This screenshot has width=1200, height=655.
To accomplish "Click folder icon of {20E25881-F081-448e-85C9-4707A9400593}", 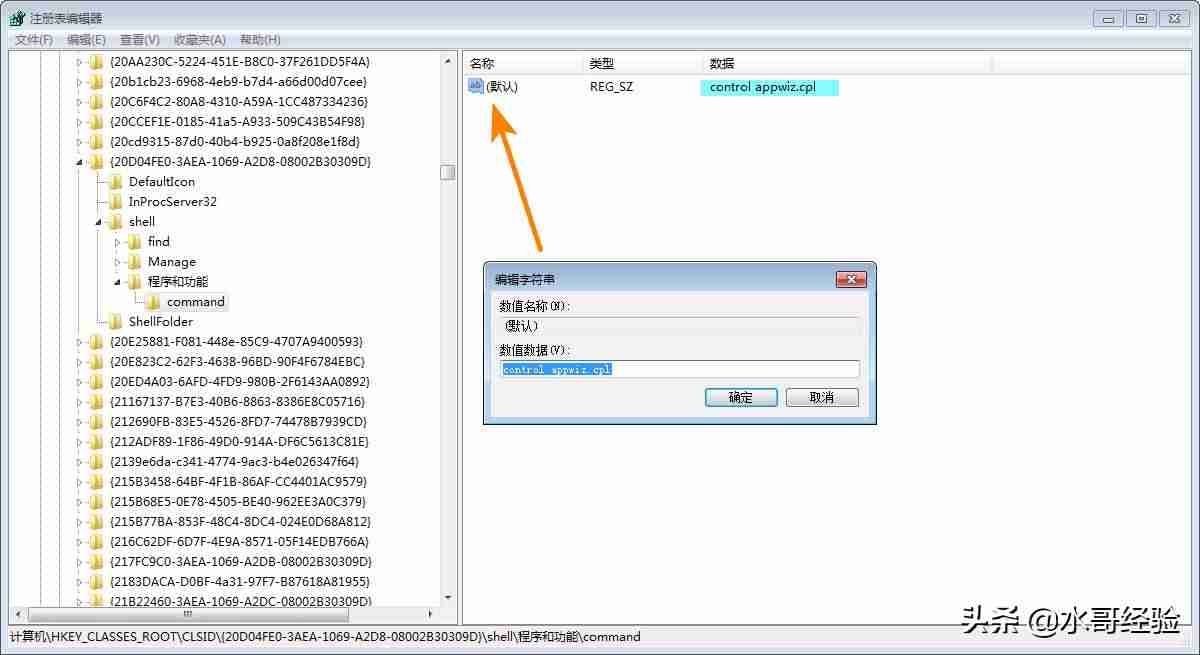I will point(97,341).
